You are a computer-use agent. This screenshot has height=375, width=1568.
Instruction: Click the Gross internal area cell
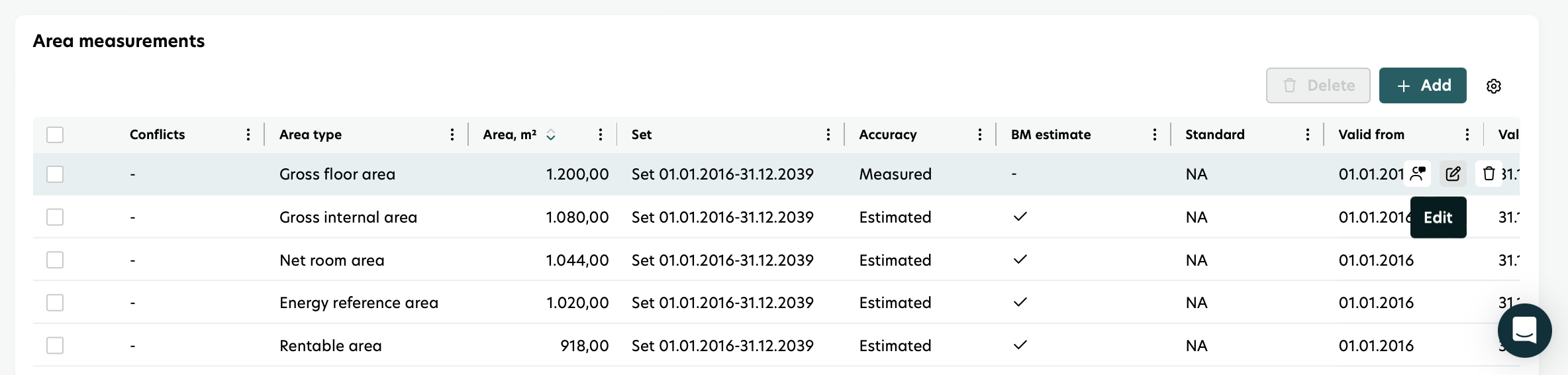348,217
